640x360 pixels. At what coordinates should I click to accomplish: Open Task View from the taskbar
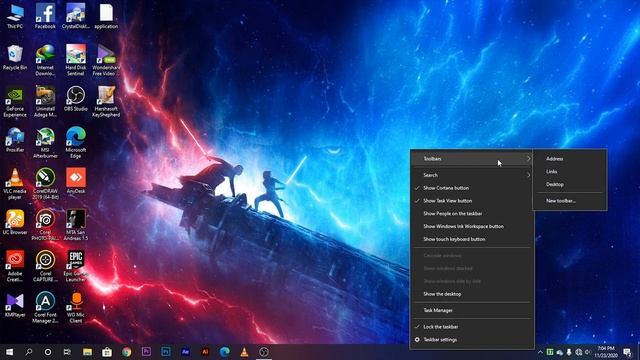coord(67,352)
